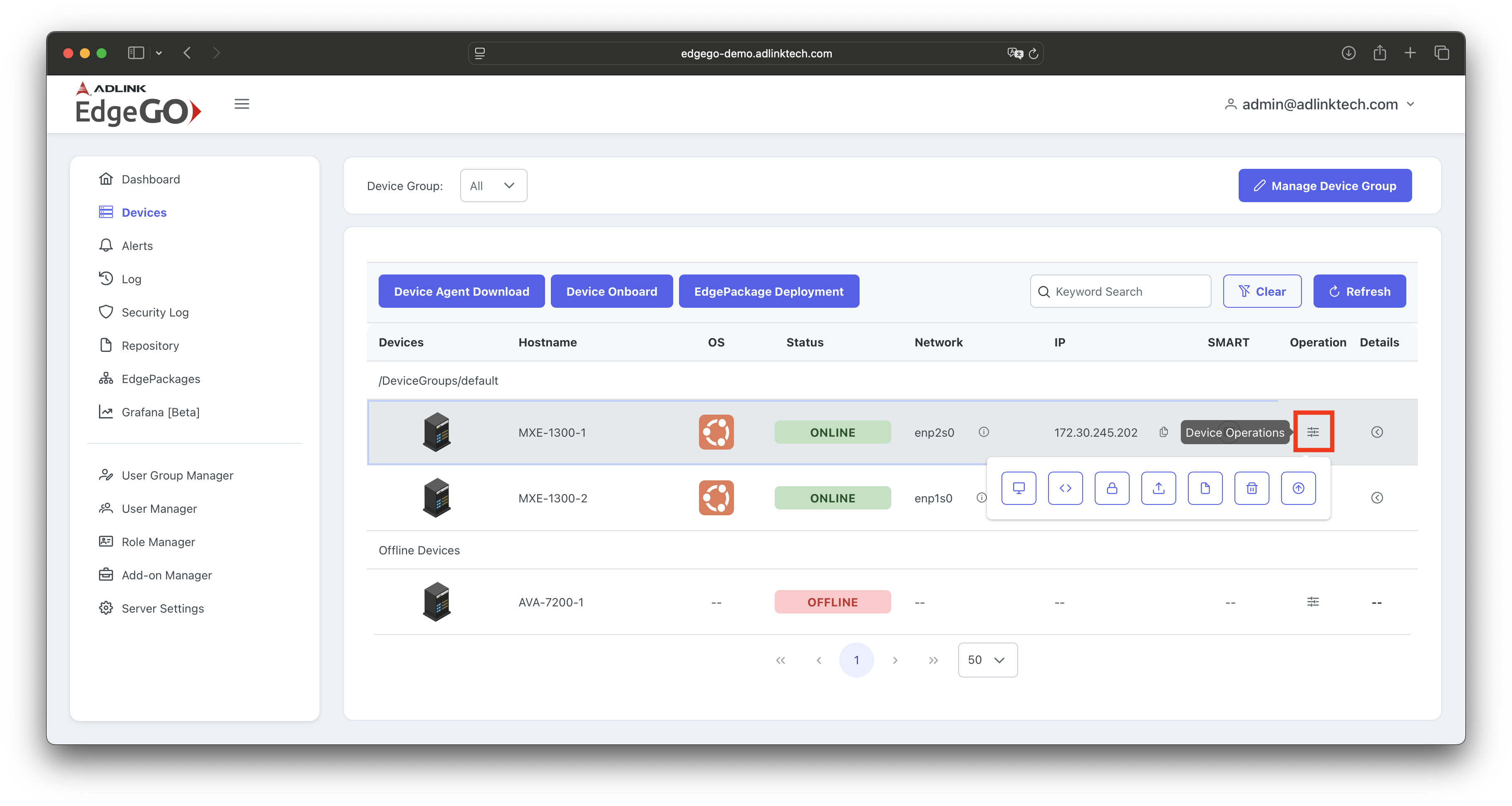Image resolution: width=1512 pixels, height=806 pixels.
Task: Open details arrow for MXE-1300-1
Action: tap(1377, 433)
